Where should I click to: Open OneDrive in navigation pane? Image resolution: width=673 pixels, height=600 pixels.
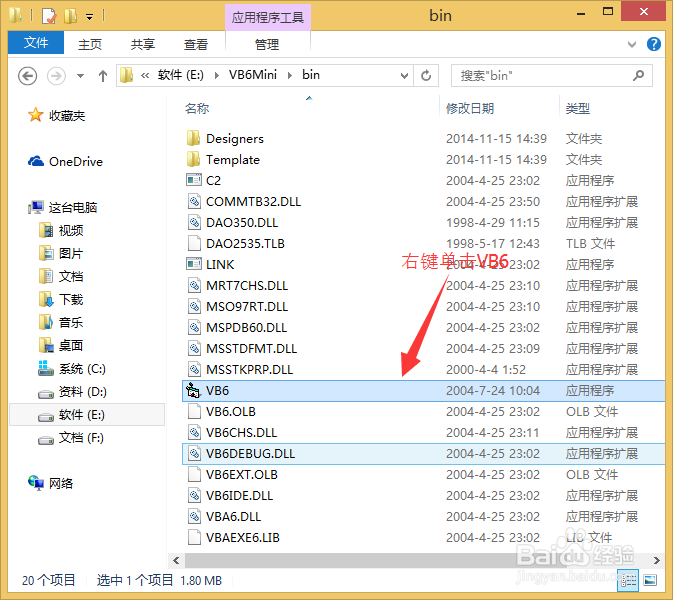[76, 162]
